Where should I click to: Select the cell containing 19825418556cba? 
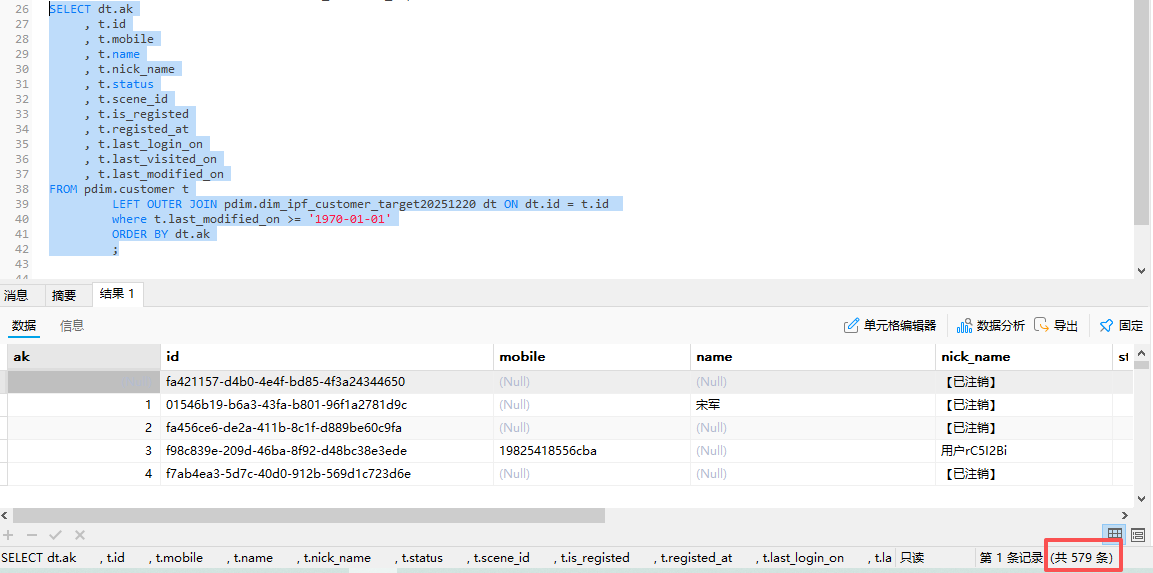click(547, 451)
